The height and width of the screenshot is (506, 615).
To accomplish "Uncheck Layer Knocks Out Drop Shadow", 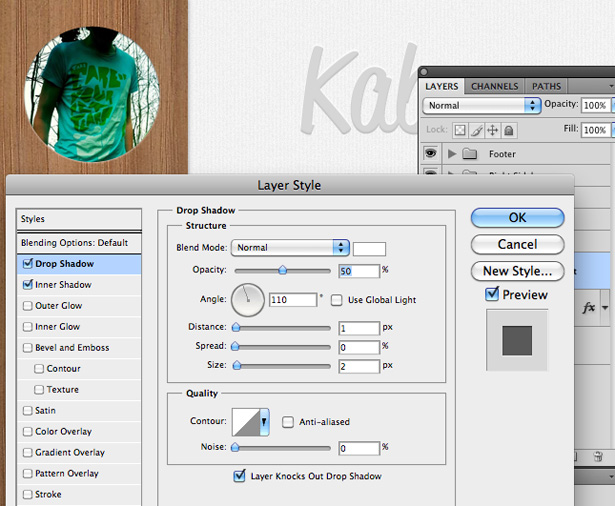I will point(239,476).
